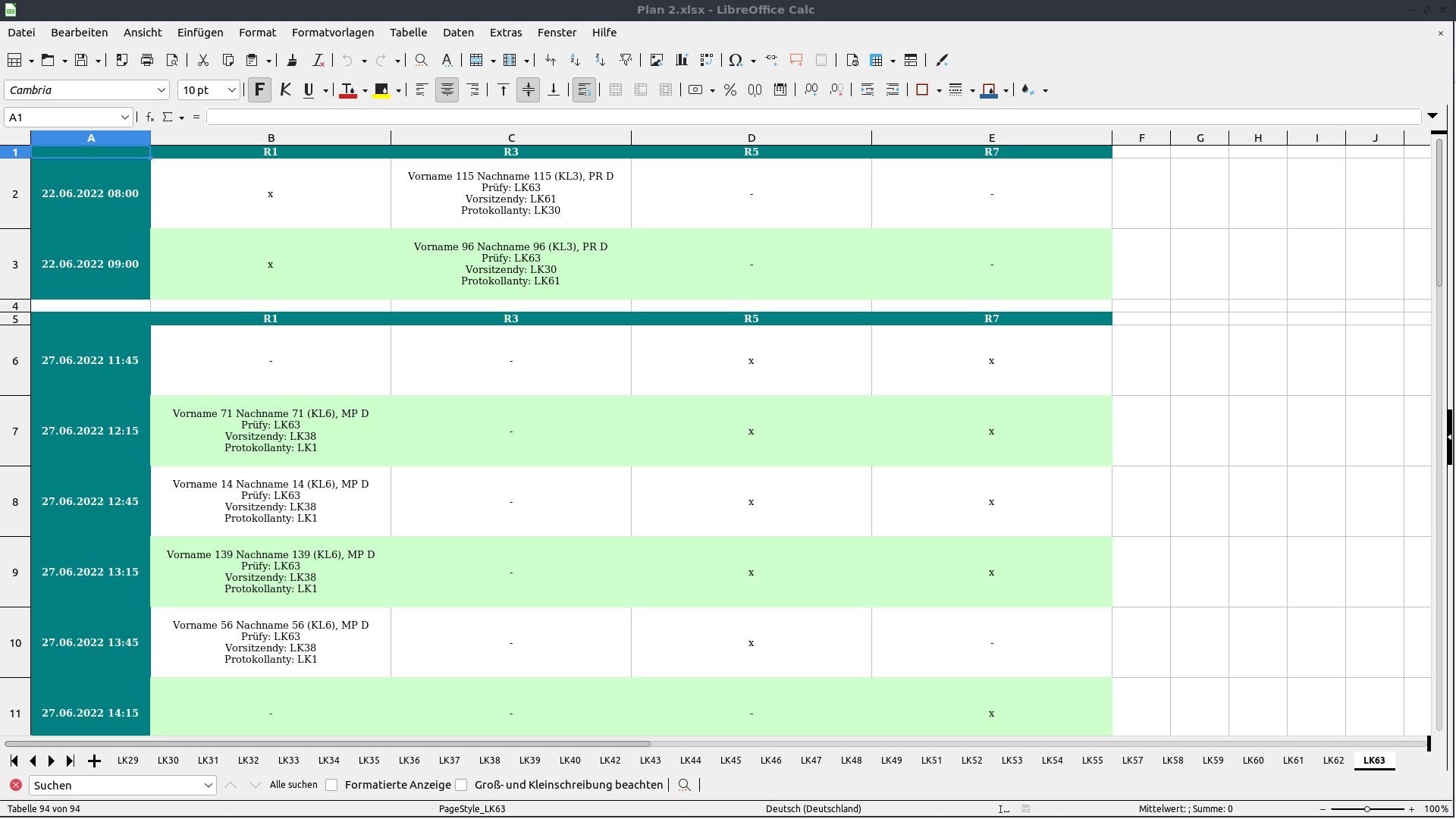Image resolution: width=1456 pixels, height=819 pixels.
Task: Adjust the zoom slider in the status bar
Action: pyautogui.click(x=1369, y=808)
